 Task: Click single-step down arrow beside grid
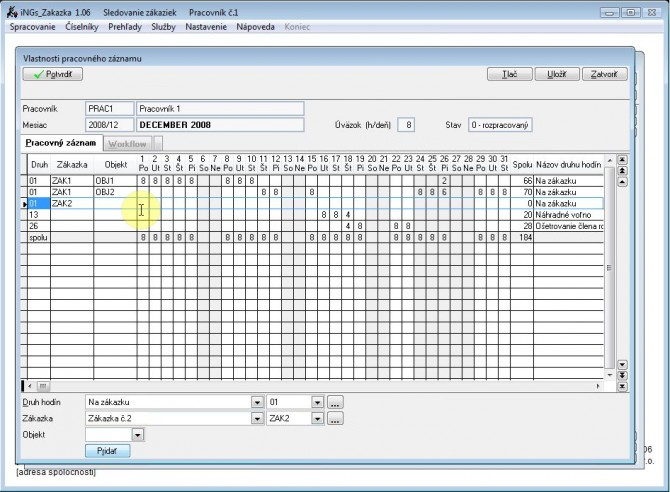point(623,365)
